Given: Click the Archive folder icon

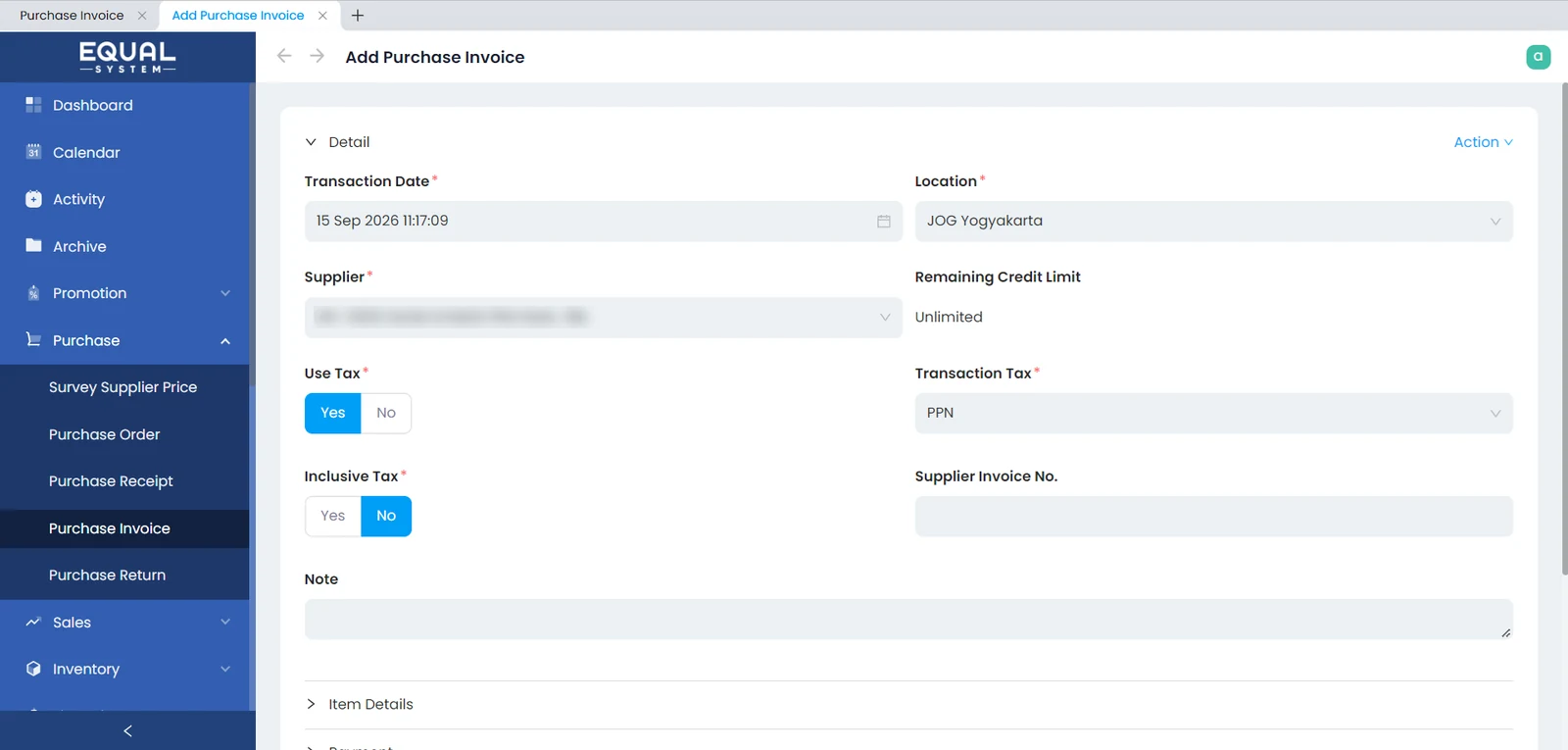Looking at the screenshot, I should 33,245.
